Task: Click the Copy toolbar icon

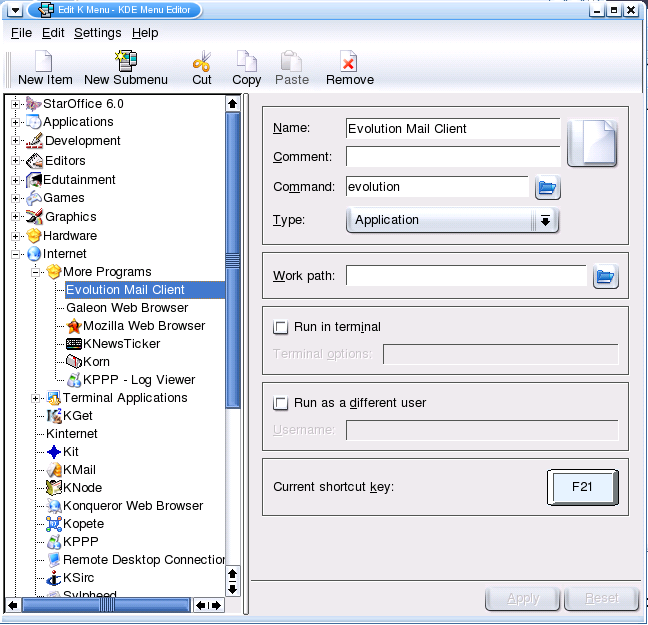Action: [x=246, y=62]
